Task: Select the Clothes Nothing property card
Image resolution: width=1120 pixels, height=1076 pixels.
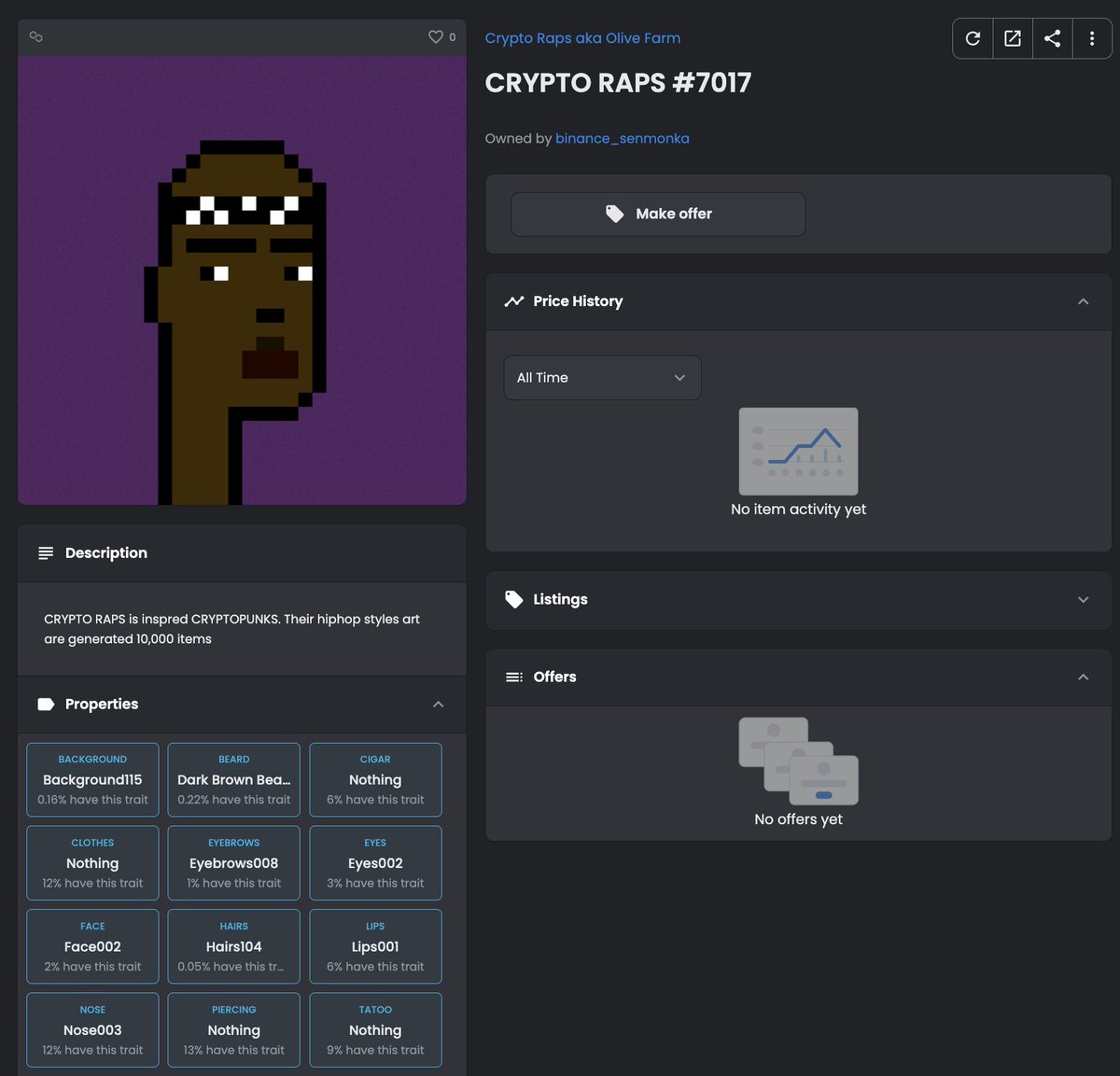Action: point(92,863)
